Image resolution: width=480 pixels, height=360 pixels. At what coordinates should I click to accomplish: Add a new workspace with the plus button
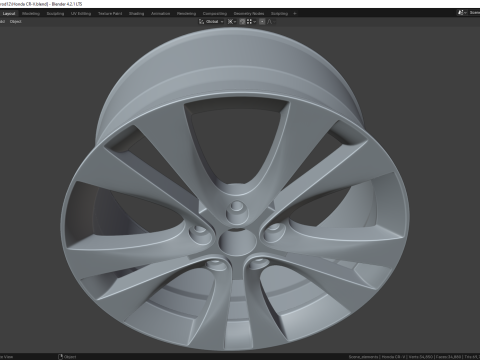coord(295,14)
